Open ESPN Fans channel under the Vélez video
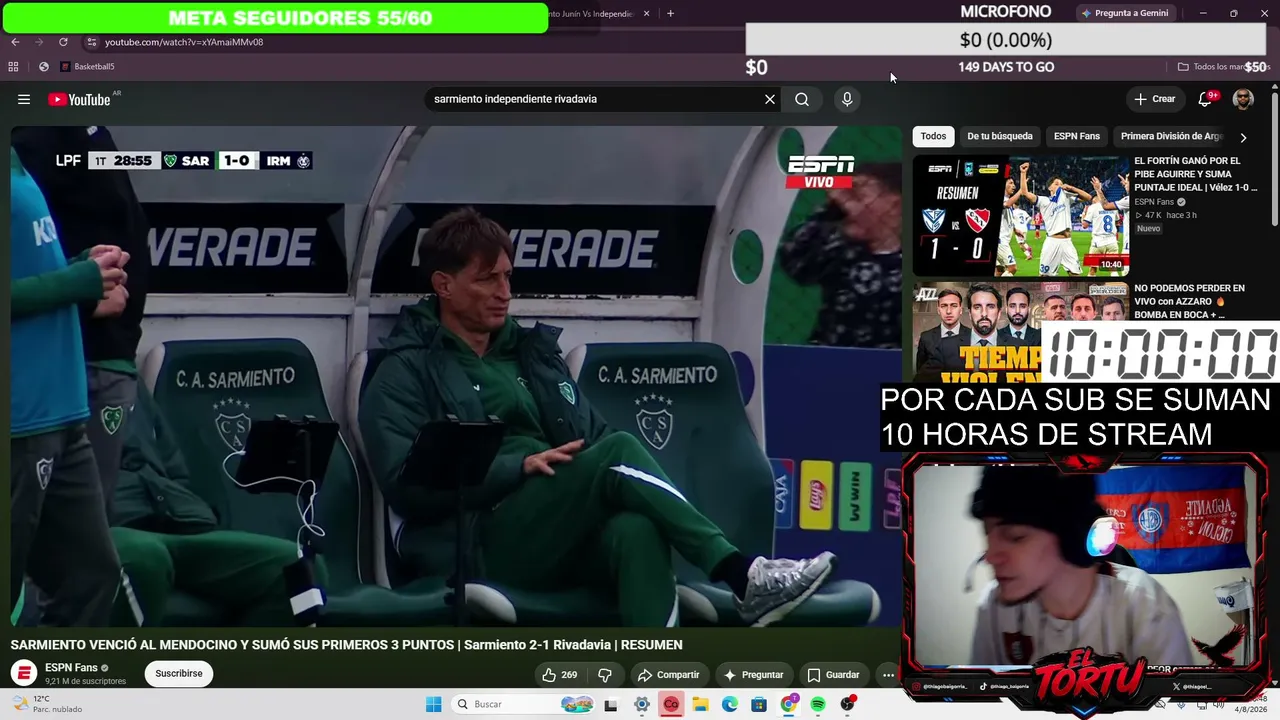The height and width of the screenshot is (720, 1280). pyautogui.click(x=1159, y=202)
